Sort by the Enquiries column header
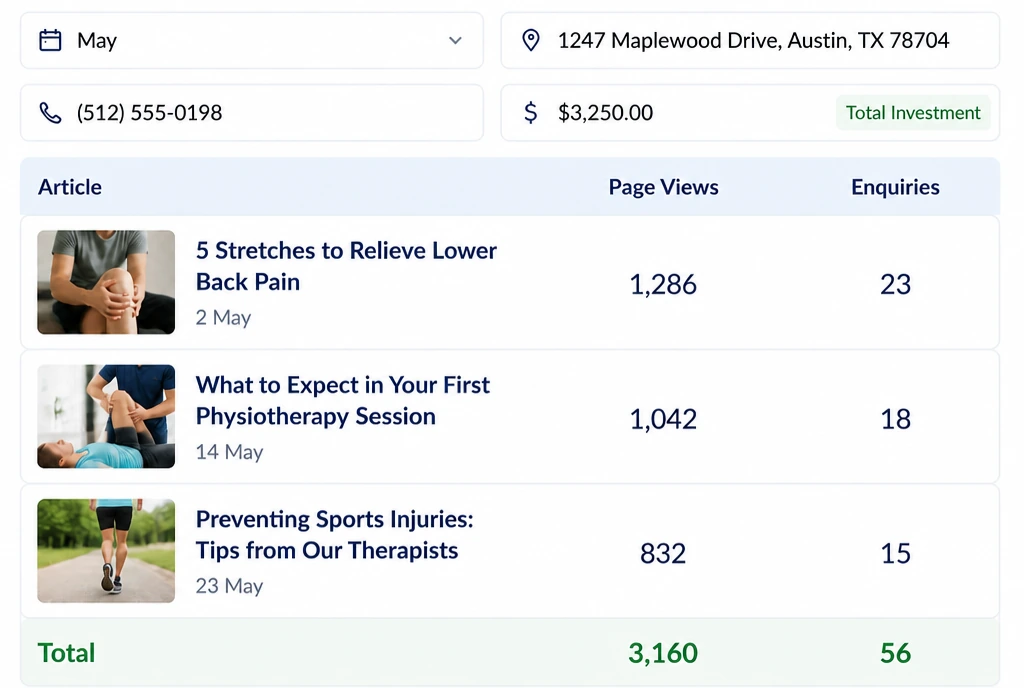 click(895, 187)
